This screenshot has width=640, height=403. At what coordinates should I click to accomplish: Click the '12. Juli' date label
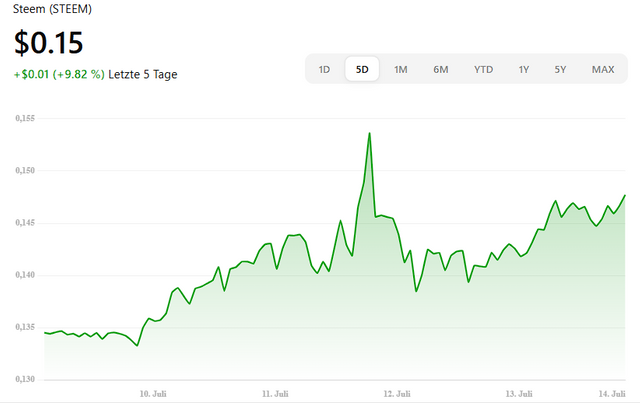point(397,394)
